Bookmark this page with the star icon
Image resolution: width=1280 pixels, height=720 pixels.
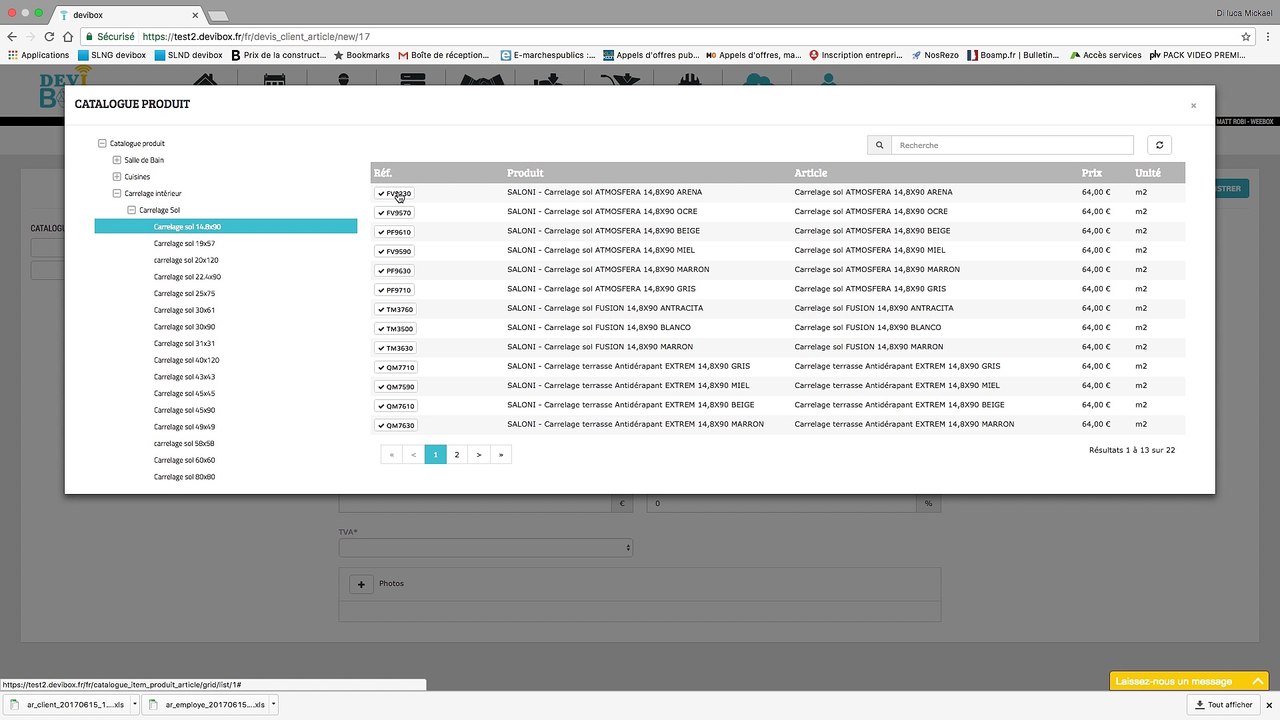[x=1246, y=36]
